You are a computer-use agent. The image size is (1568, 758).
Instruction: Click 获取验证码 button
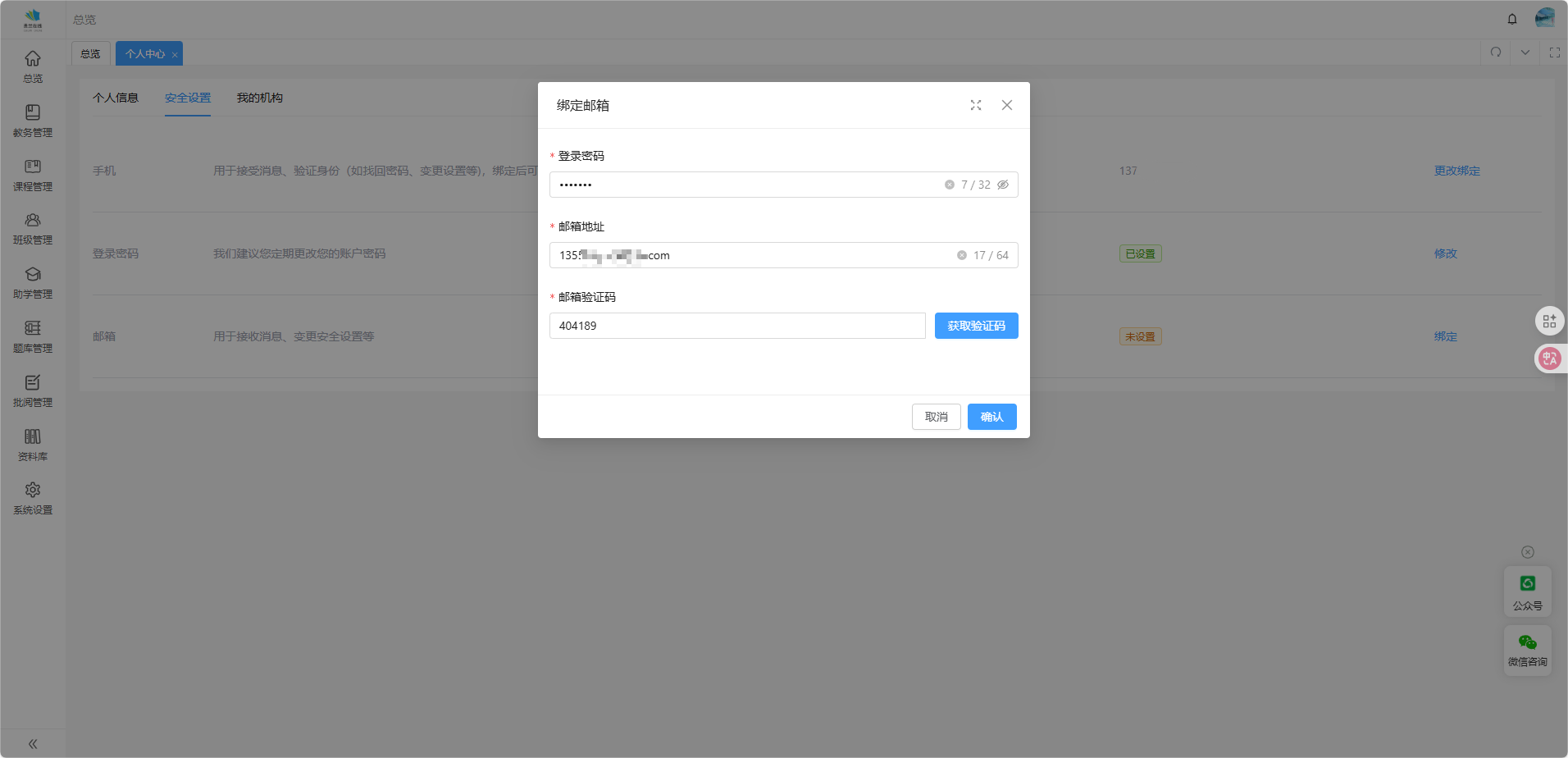[976, 326]
